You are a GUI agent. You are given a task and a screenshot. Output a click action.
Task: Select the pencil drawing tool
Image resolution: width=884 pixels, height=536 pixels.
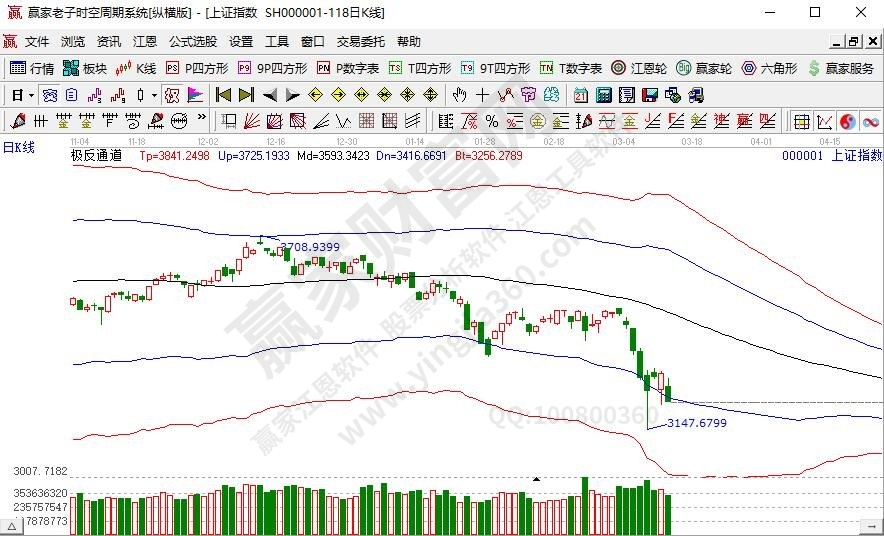click(x=17, y=121)
